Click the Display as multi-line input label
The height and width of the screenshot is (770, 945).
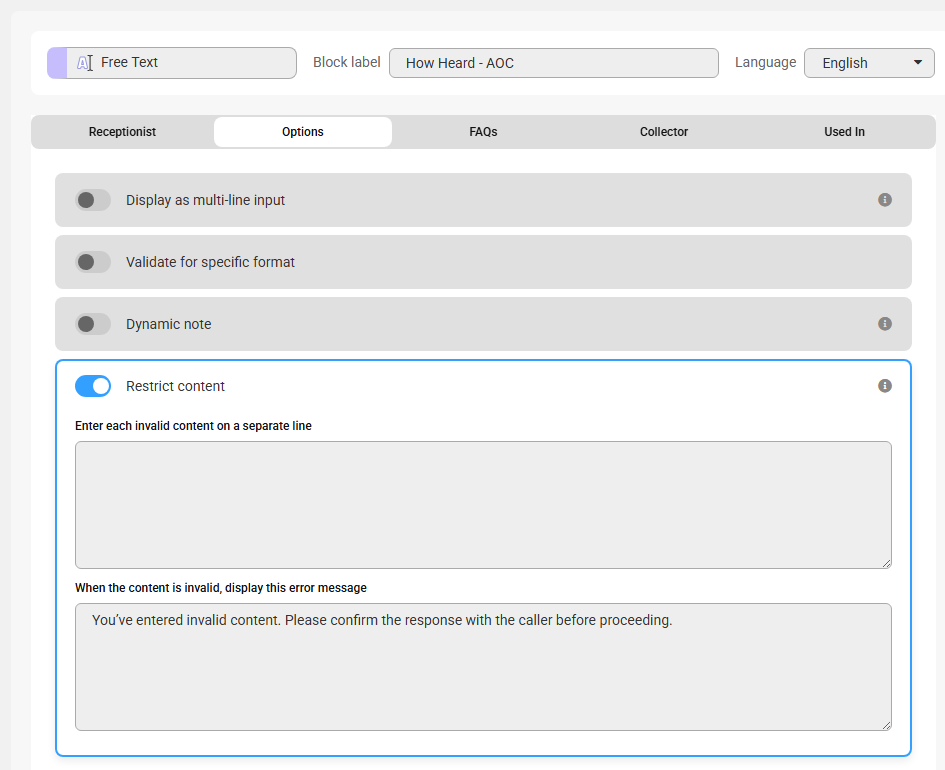(x=205, y=200)
